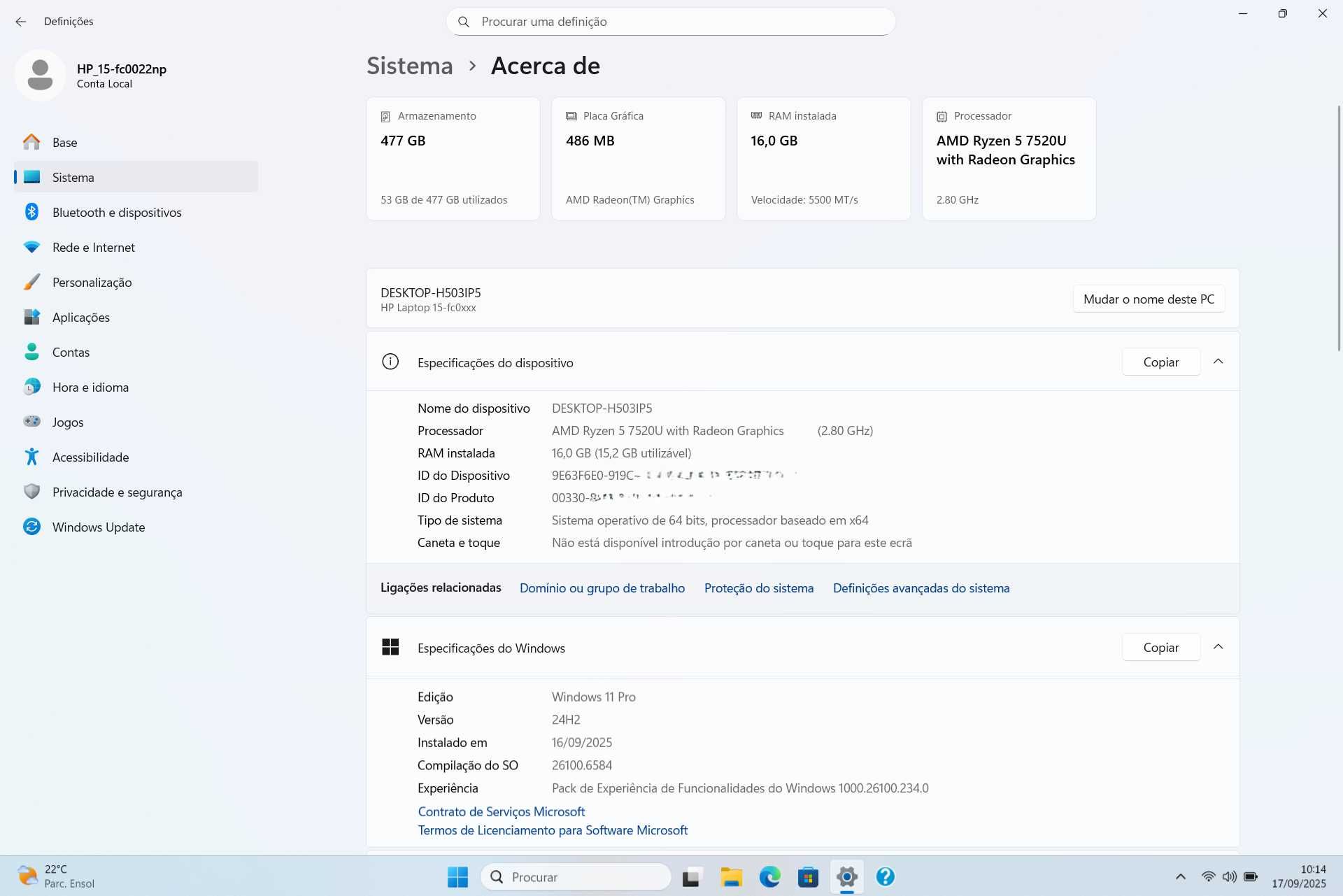This screenshot has height=896, width=1343.
Task: Click the battery icon in system tray
Action: (1251, 876)
